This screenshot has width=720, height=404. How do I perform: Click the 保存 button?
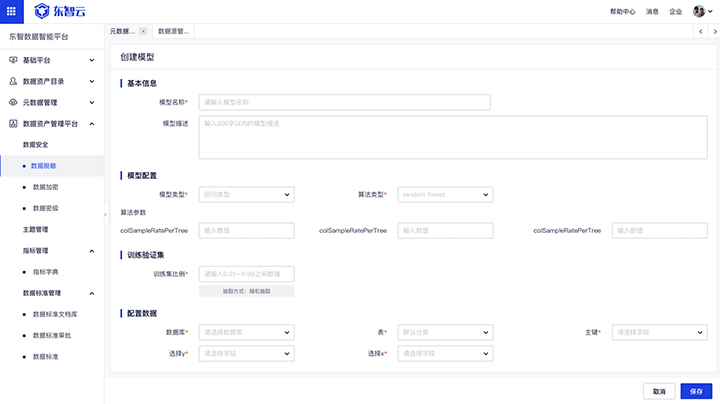696,391
